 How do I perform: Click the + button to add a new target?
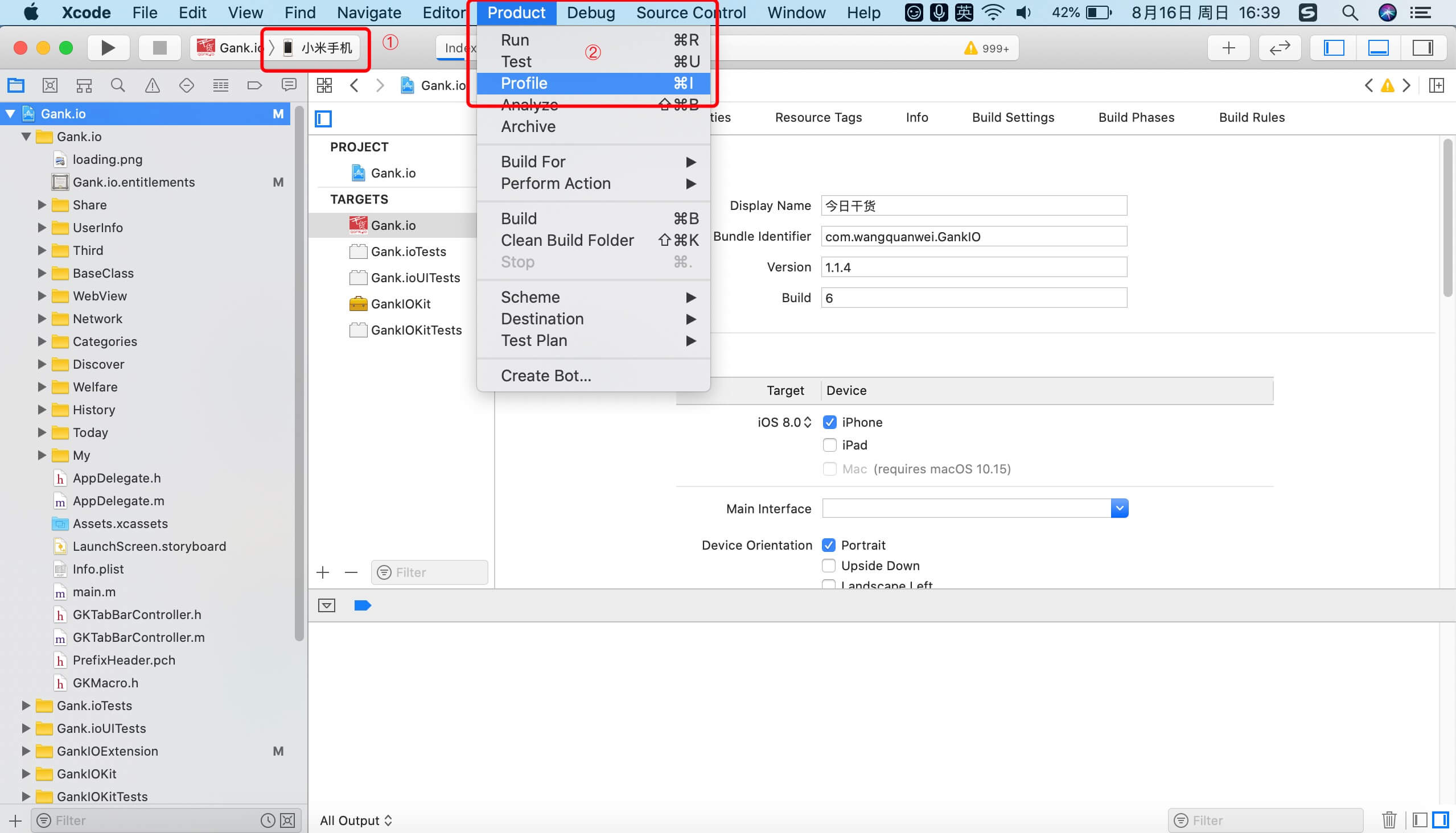[323, 572]
